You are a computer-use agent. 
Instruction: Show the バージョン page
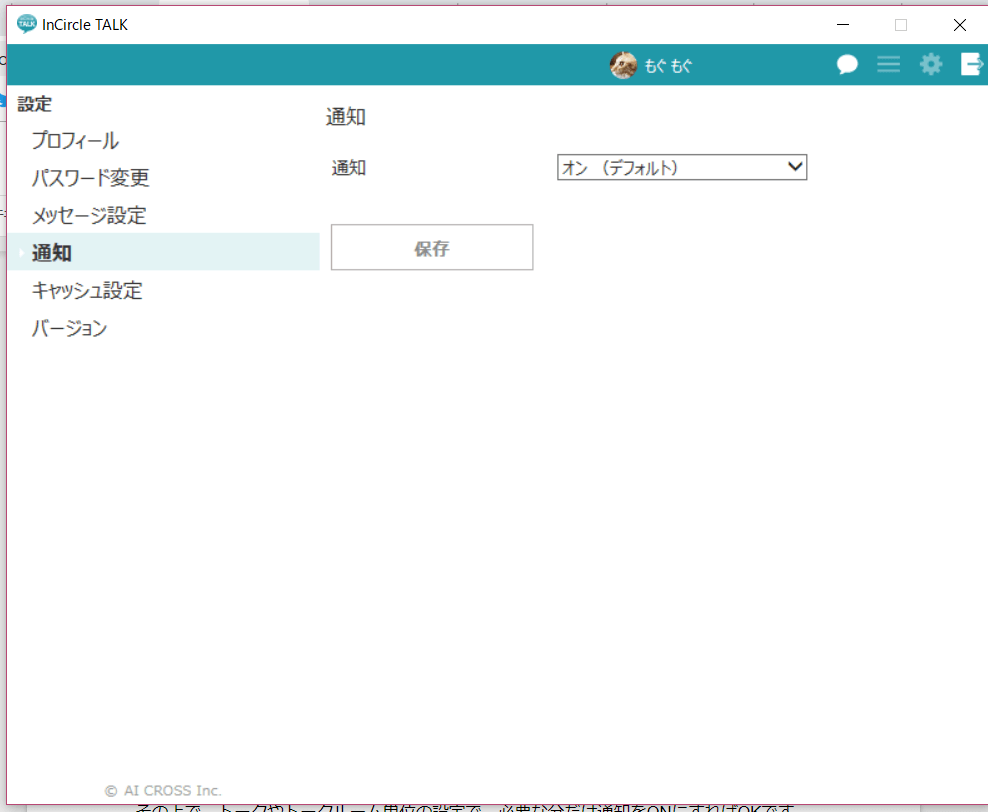click(x=69, y=329)
